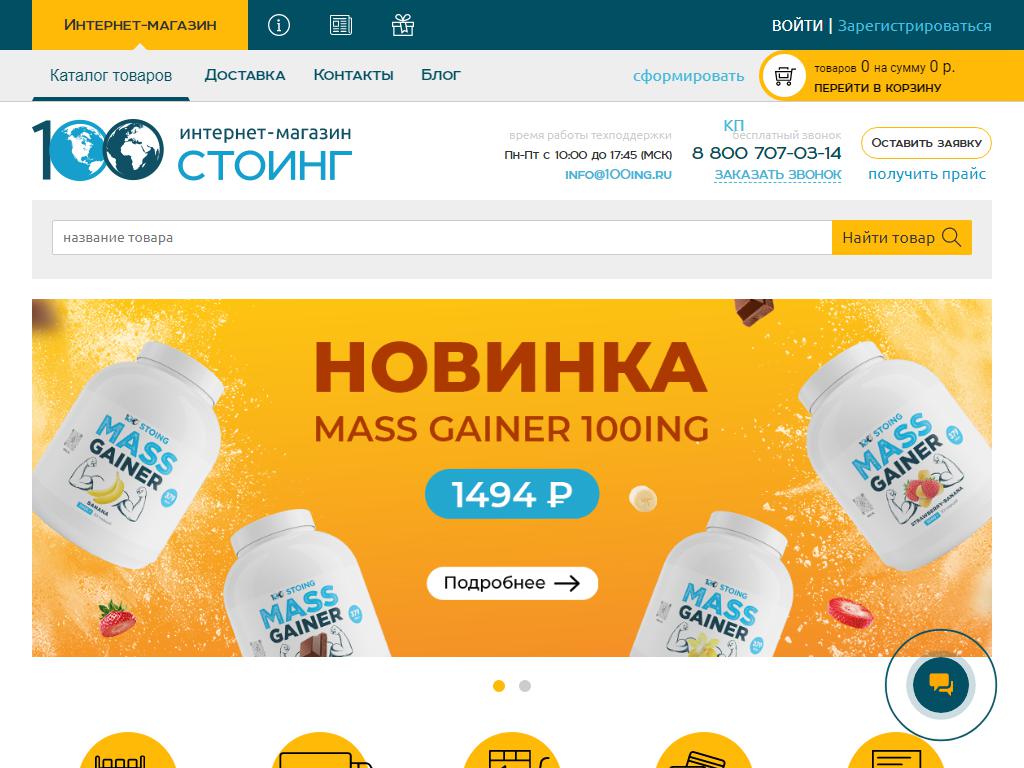This screenshot has width=1024, height=768.
Task: Switch to the second grey slider dot
Action: (524, 686)
